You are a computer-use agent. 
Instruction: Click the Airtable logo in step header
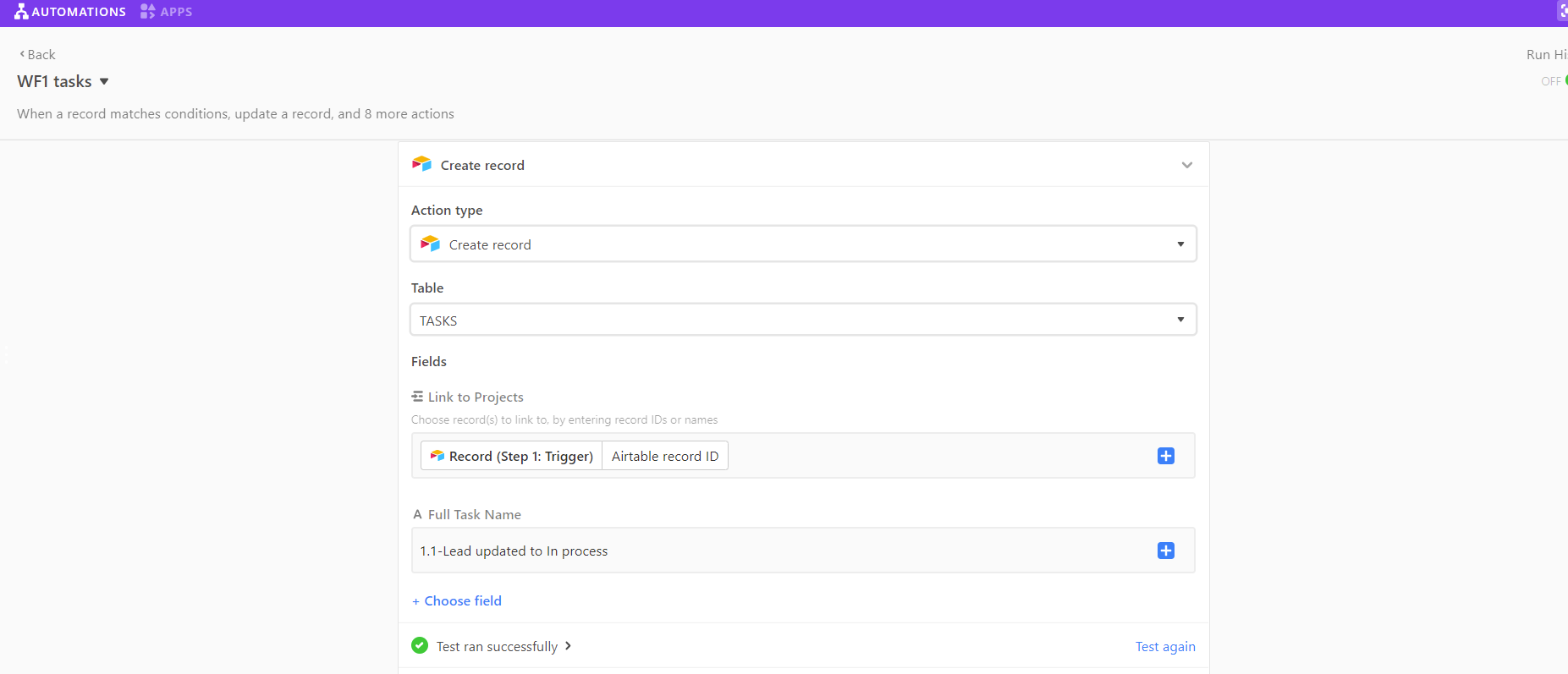(x=421, y=164)
